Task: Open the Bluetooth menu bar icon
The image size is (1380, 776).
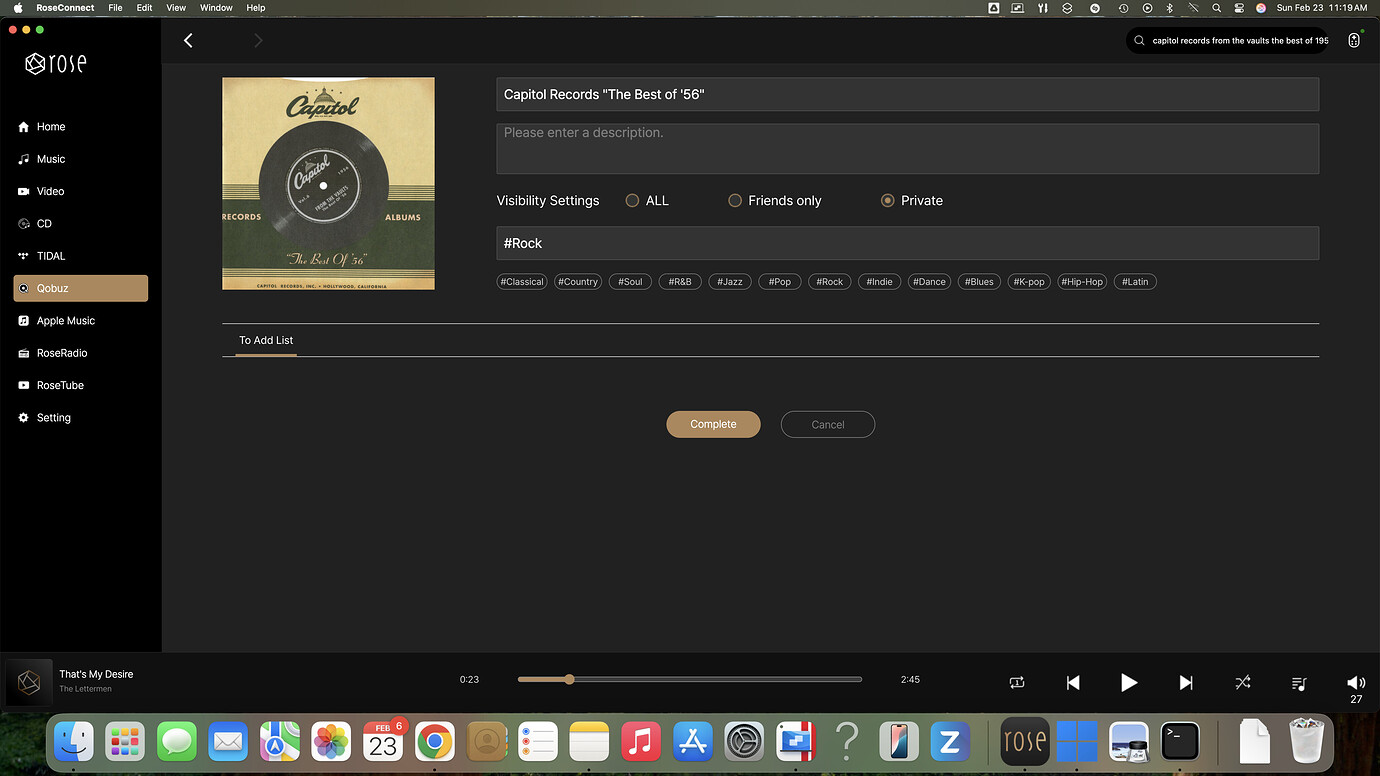Action: point(1169,7)
